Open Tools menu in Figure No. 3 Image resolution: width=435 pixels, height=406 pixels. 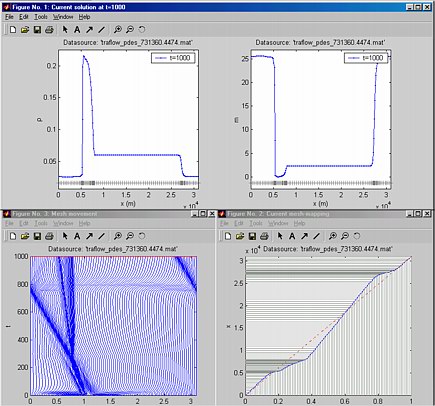pyautogui.click(x=41, y=223)
